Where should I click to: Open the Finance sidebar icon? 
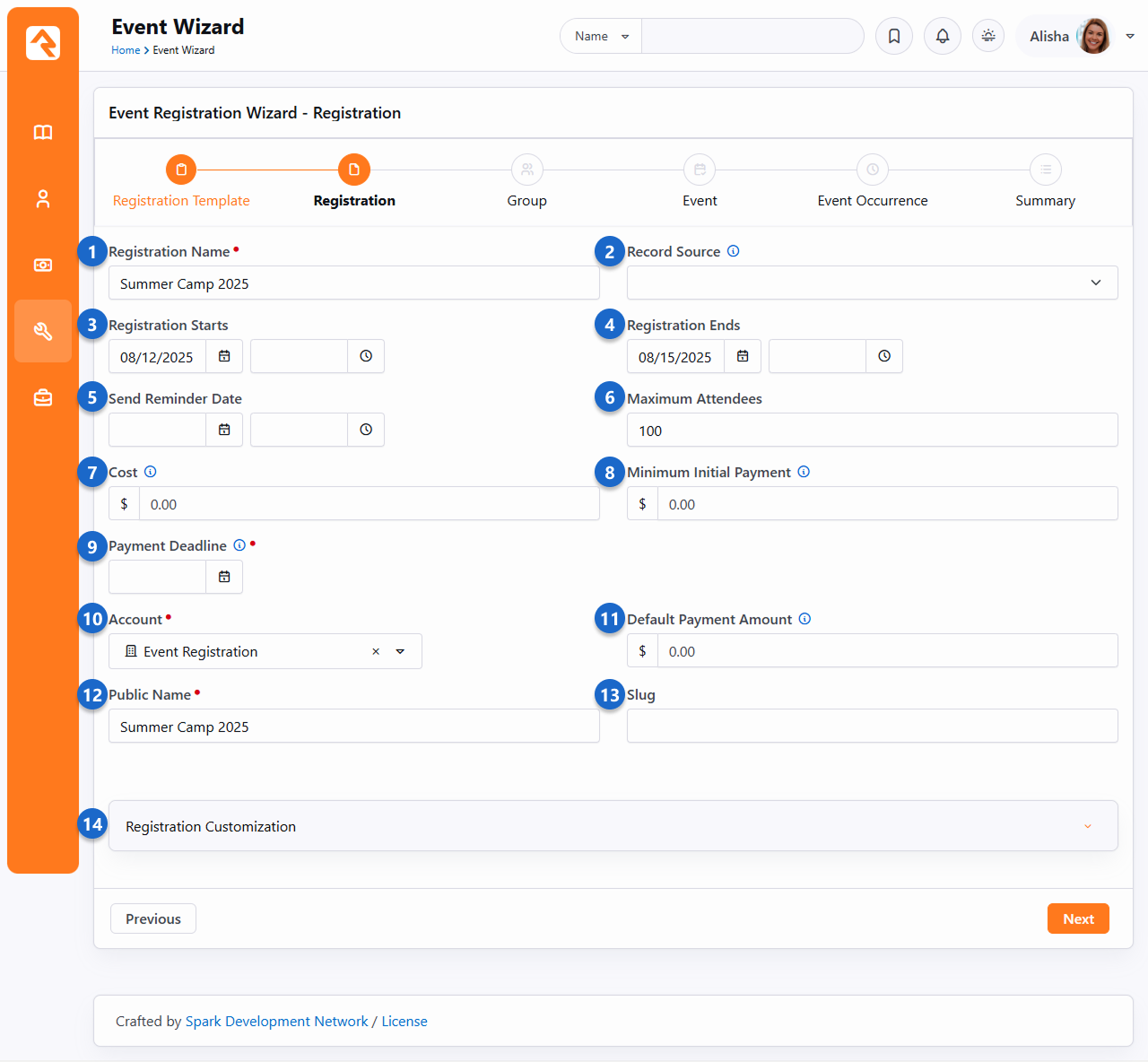[43, 265]
